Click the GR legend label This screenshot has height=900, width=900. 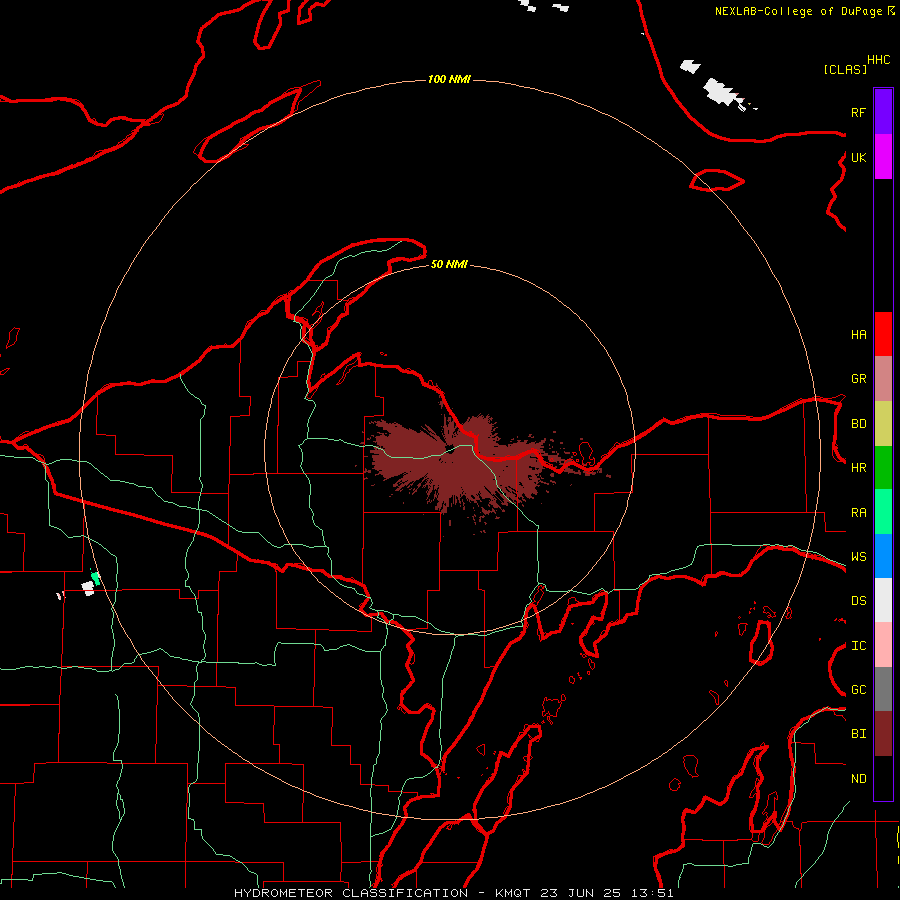click(858, 379)
